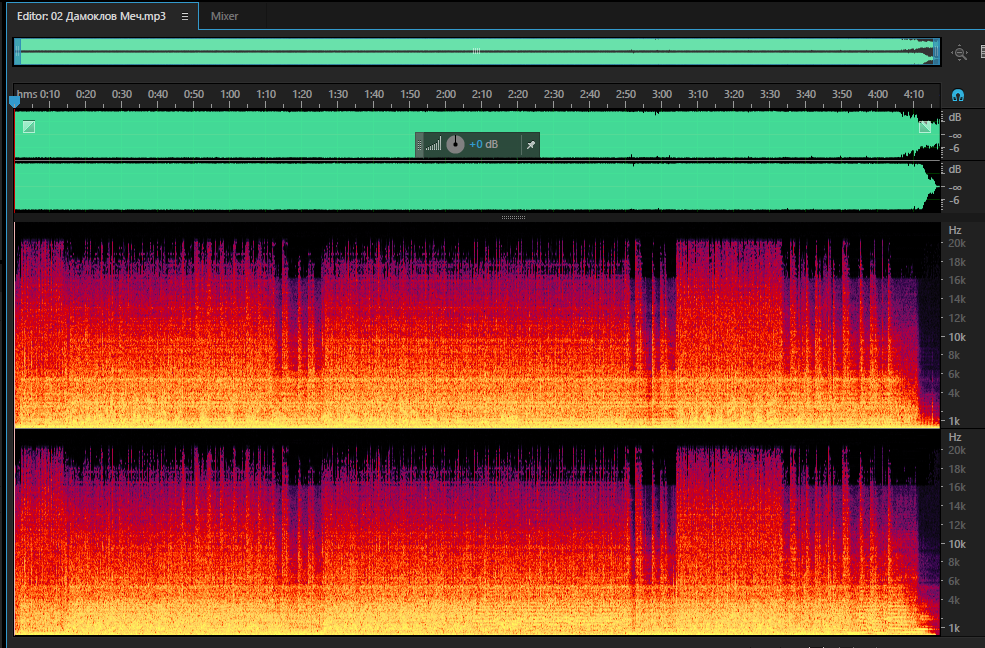Pin the volume HUD with the pushpin icon
The height and width of the screenshot is (648, 985).
click(531, 145)
